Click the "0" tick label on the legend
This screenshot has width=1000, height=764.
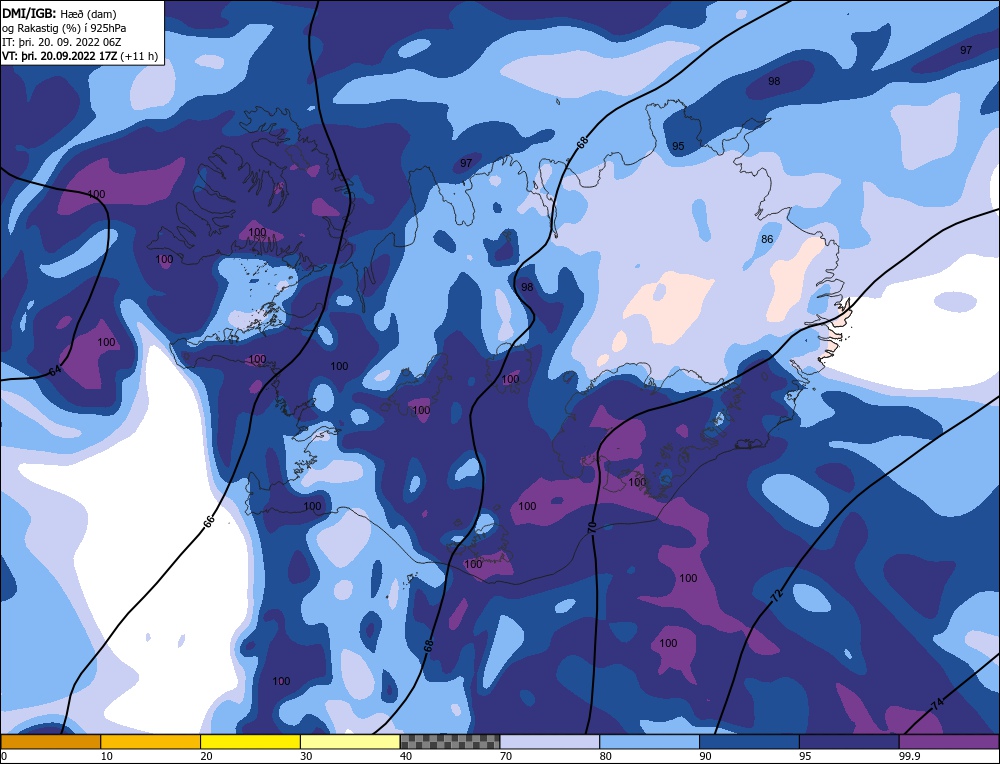4,756
